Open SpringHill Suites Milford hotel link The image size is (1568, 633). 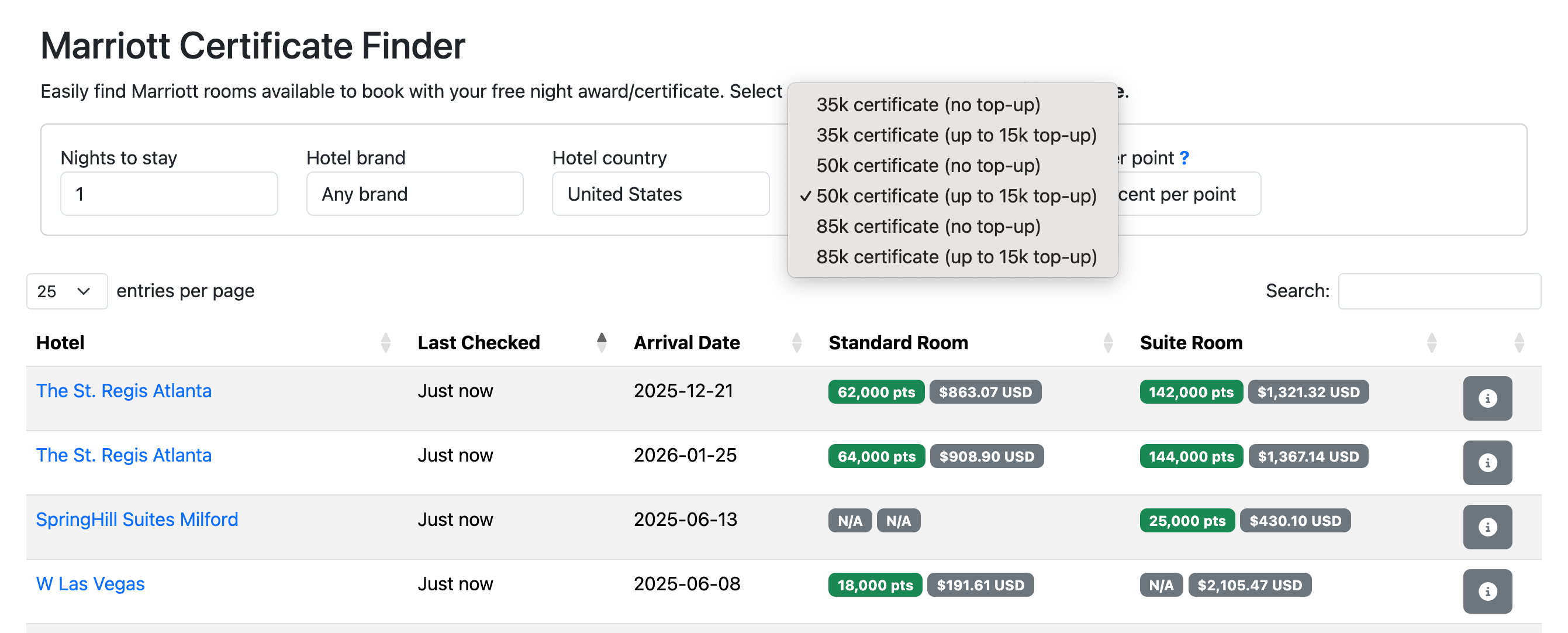tap(137, 520)
